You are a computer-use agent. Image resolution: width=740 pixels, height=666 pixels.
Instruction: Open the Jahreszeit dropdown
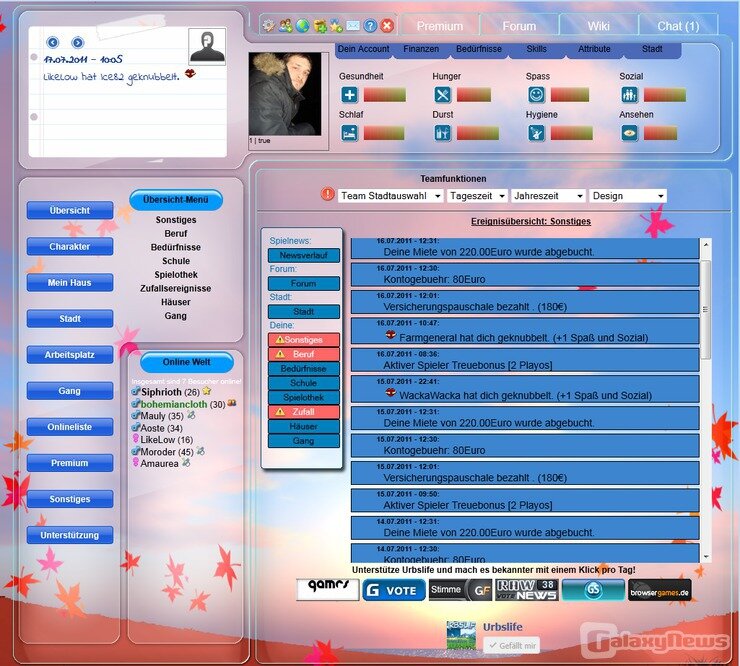548,196
